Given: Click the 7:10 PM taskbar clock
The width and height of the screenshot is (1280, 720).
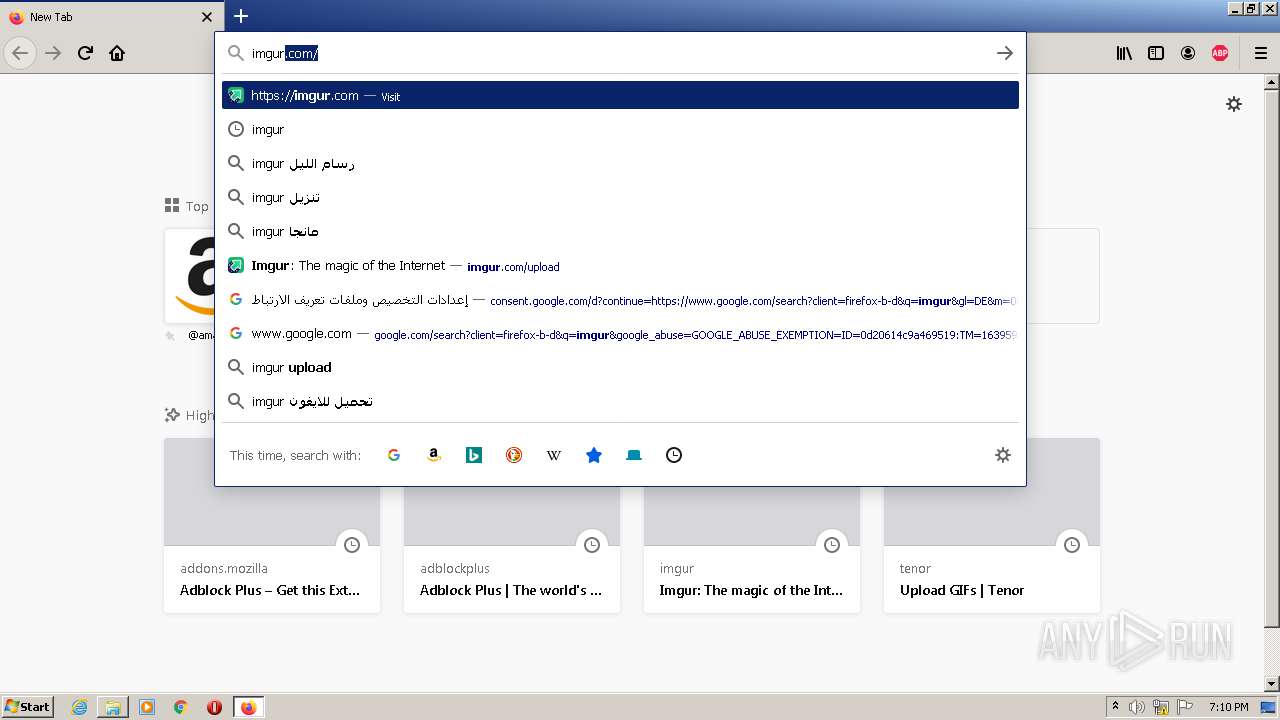Looking at the screenshot, I should pos(1228,707).
